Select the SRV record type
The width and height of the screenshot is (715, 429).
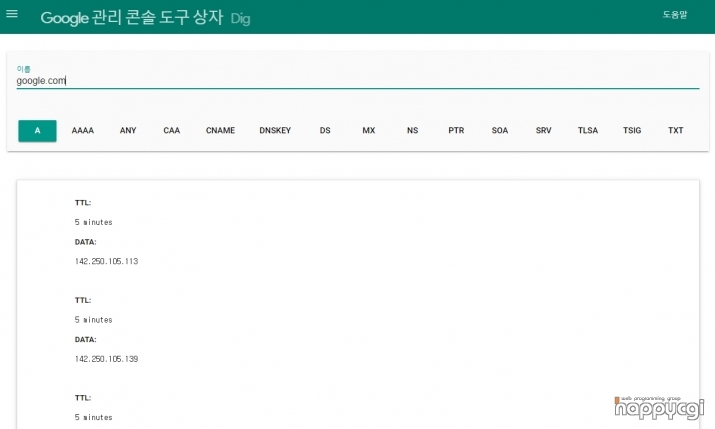[544, 131]
